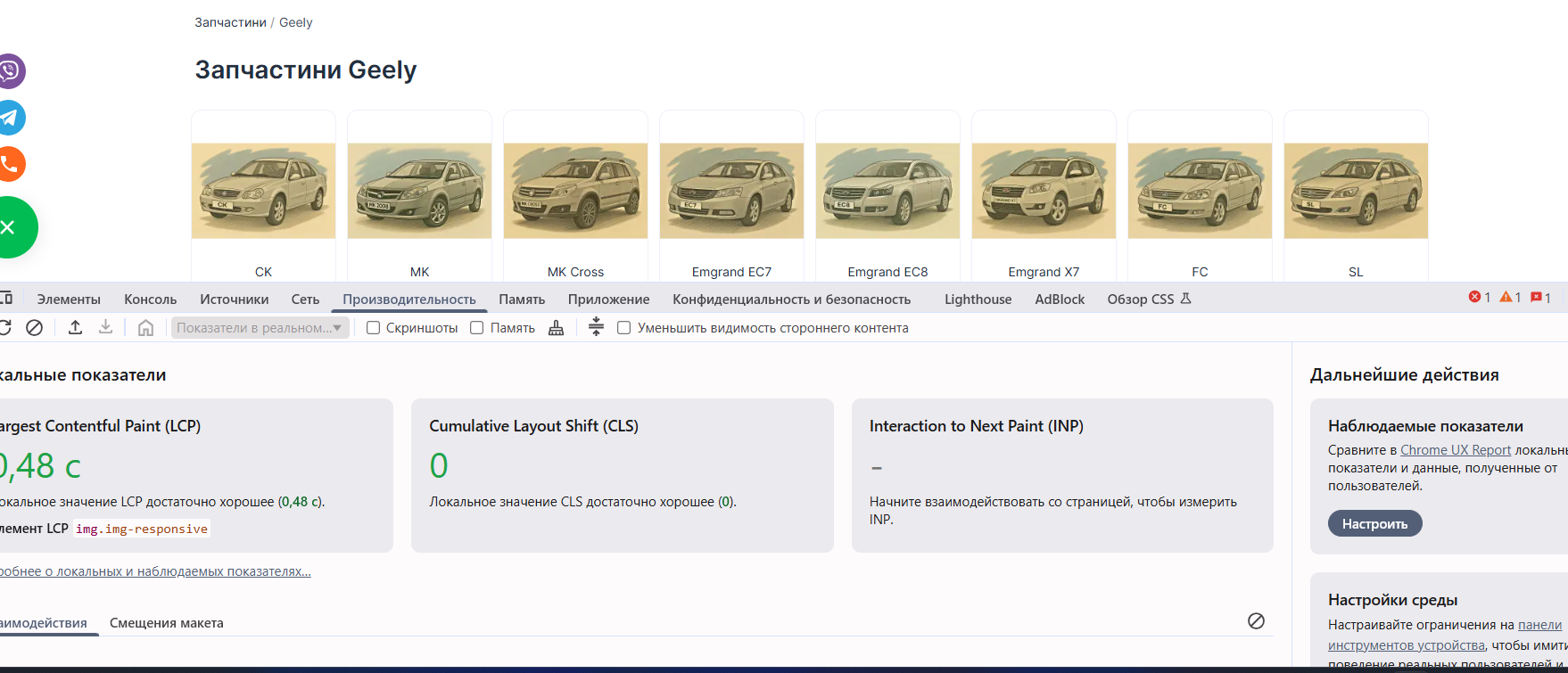Click the show shortcuts collapse icon
The height and width of the screenshot is (673, 1568).
(597, 327)
